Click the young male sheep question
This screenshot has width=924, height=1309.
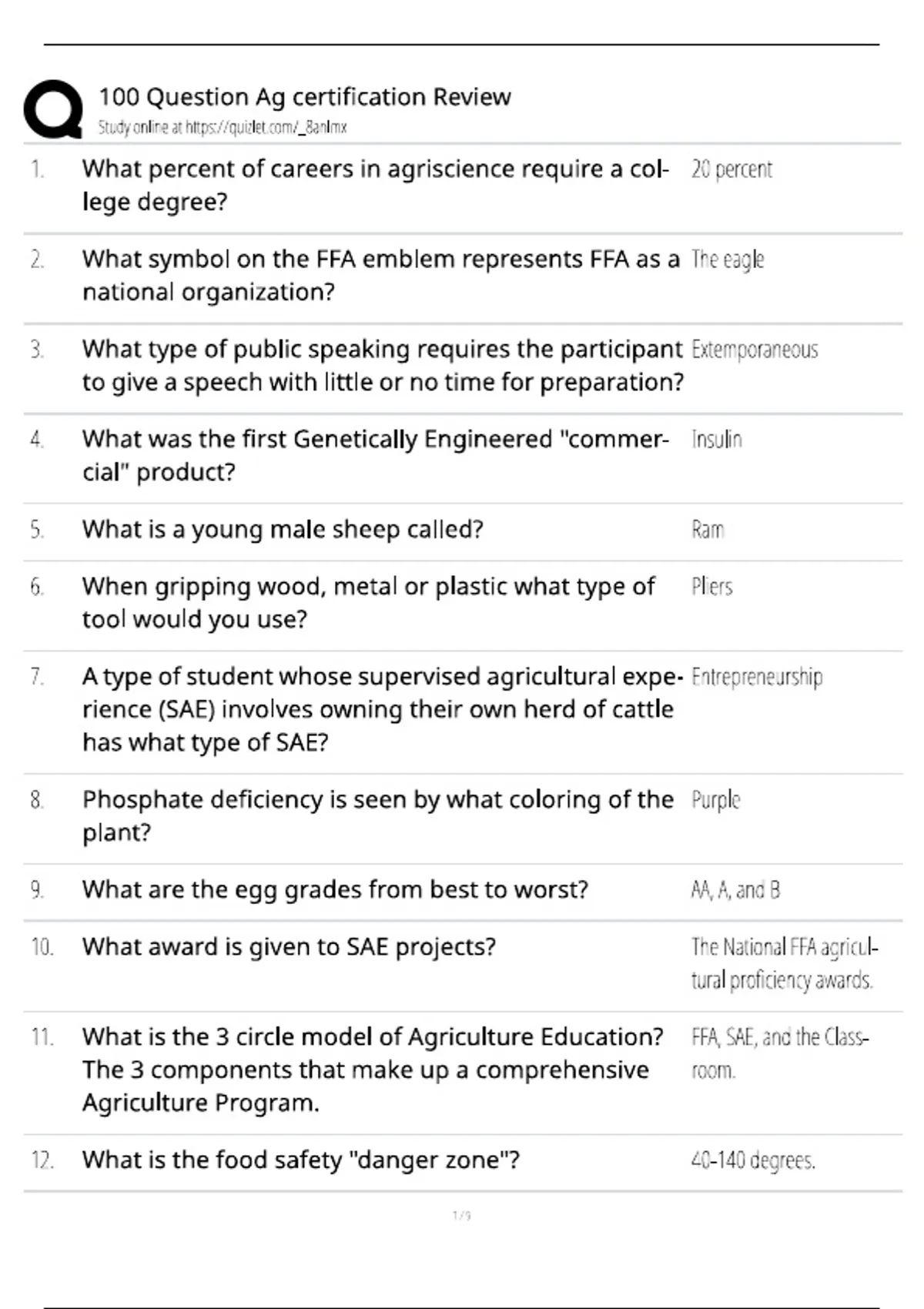(x=283, y=530)
